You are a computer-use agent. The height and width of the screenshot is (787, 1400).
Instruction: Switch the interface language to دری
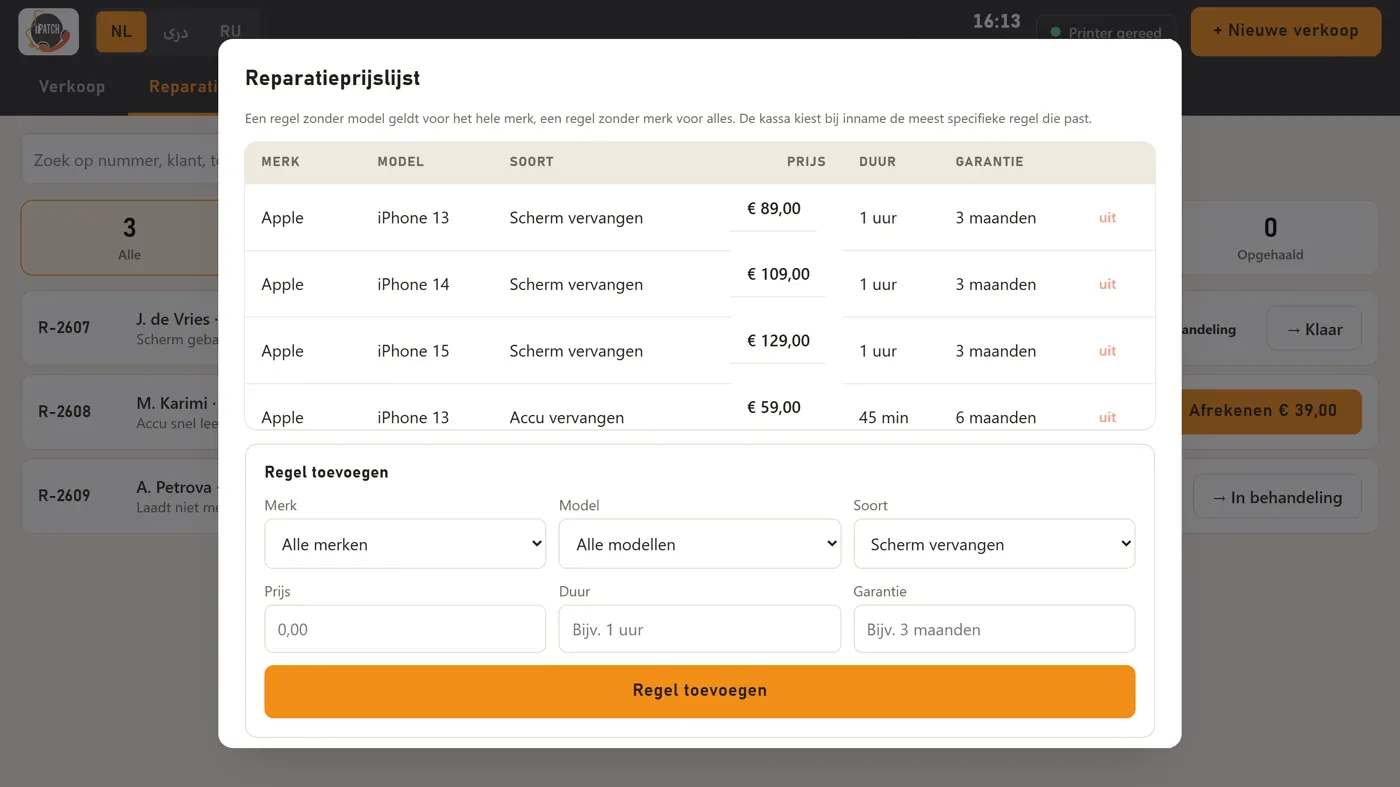[x=176, y=32]
